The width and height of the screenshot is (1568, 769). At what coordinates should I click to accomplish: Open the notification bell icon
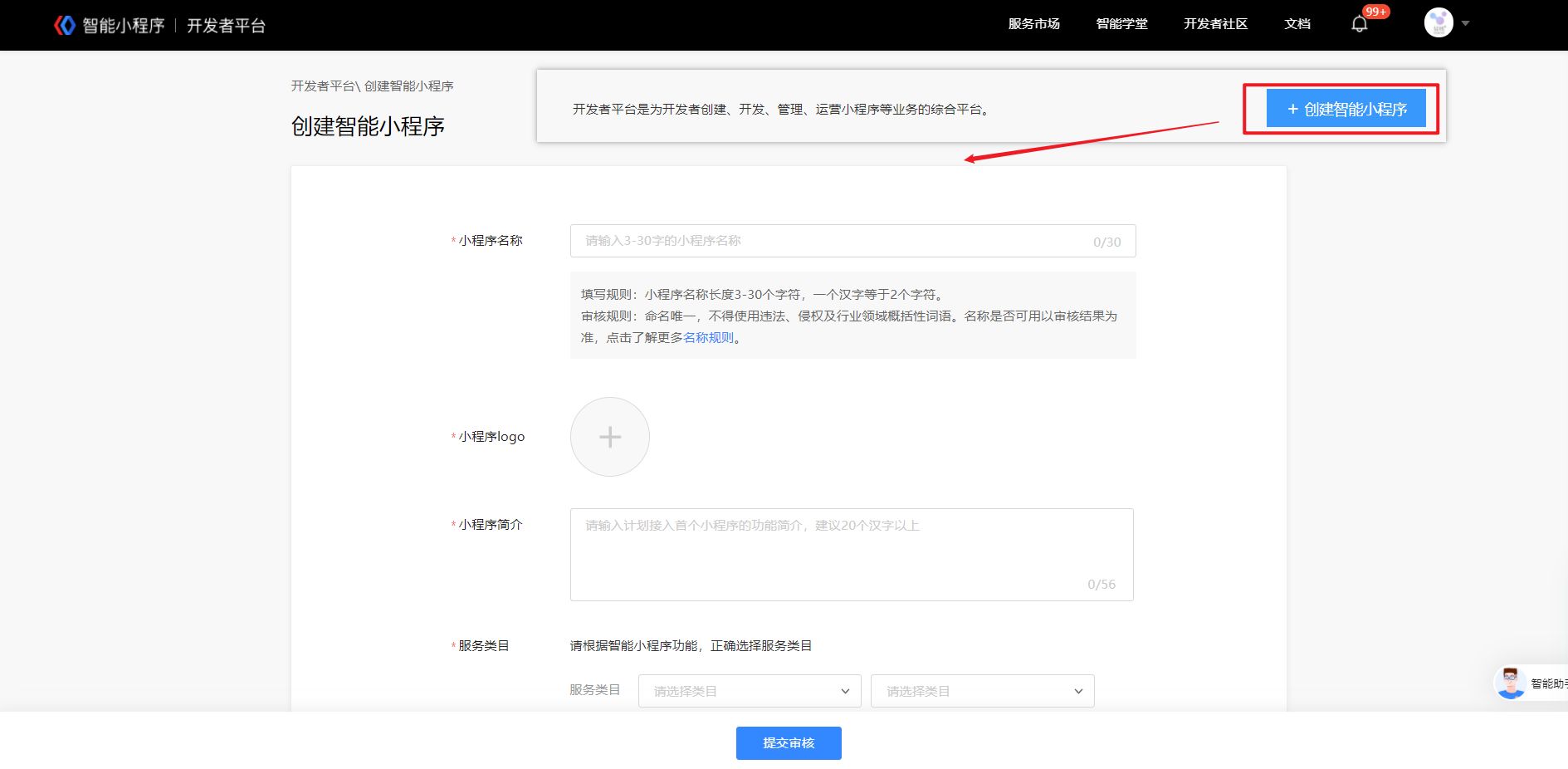pos(1359,25)
